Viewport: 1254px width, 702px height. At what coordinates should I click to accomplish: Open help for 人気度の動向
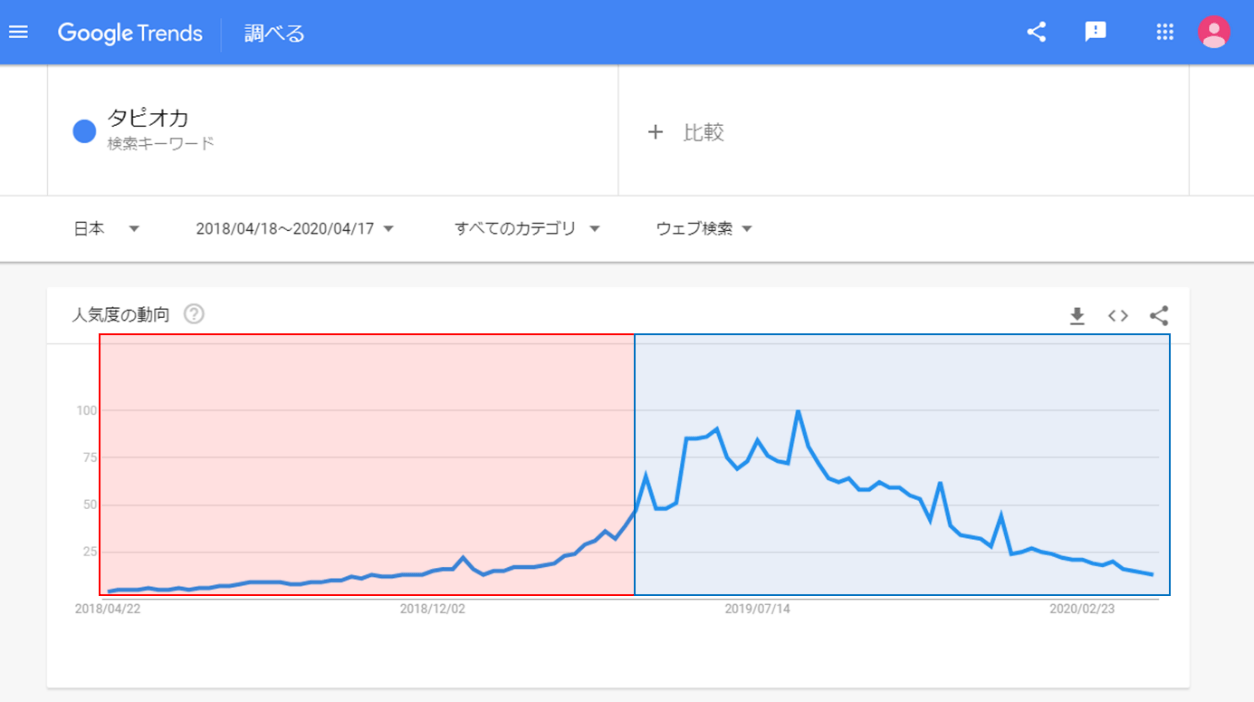(x=194, y=314)
